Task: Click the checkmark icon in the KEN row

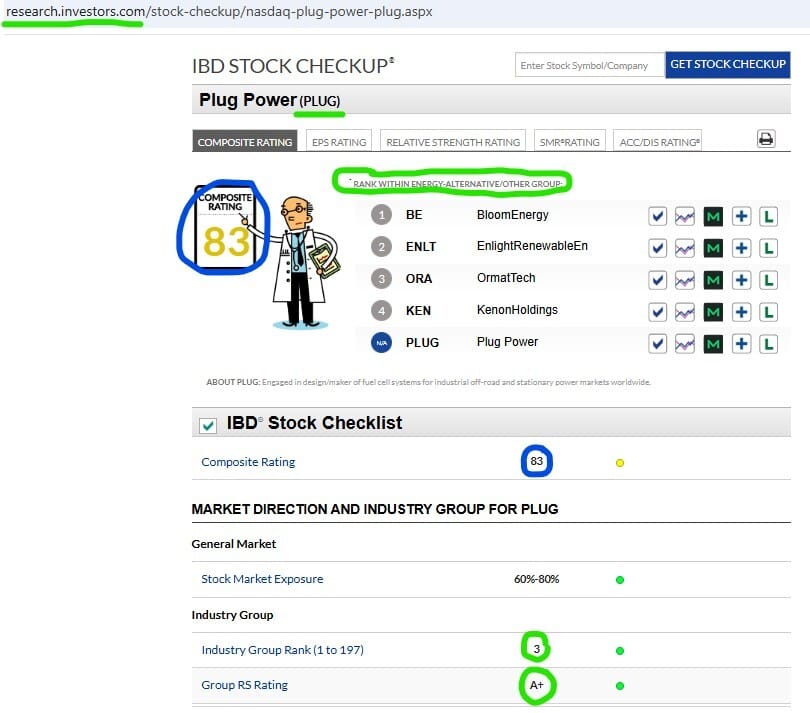Action: point(657,312)
